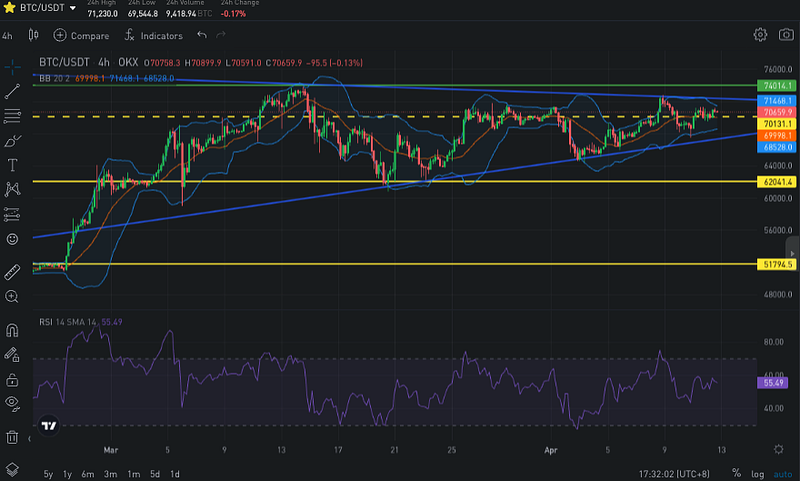Delete drawings with the trash icon
Screen dimensions: 800x481
pos(12,436)
